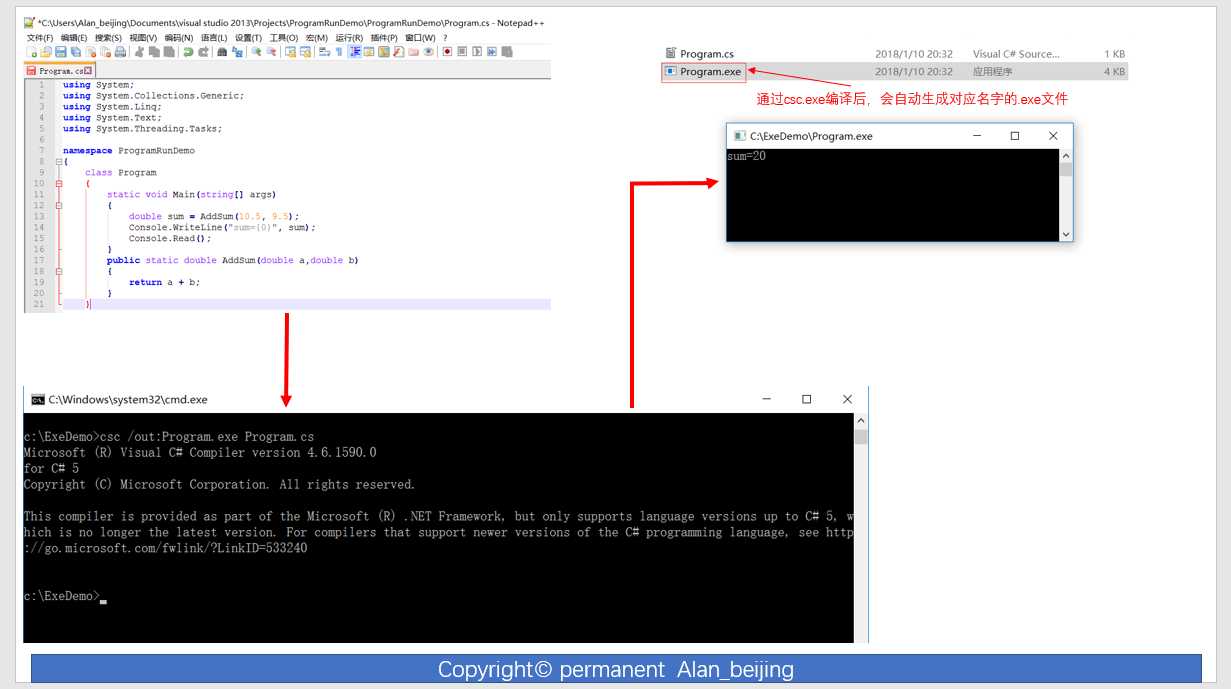1231x689 pixels.
Task: Open the 视图(V) menu
Action: pyautogui.click(x=143, y=38)
